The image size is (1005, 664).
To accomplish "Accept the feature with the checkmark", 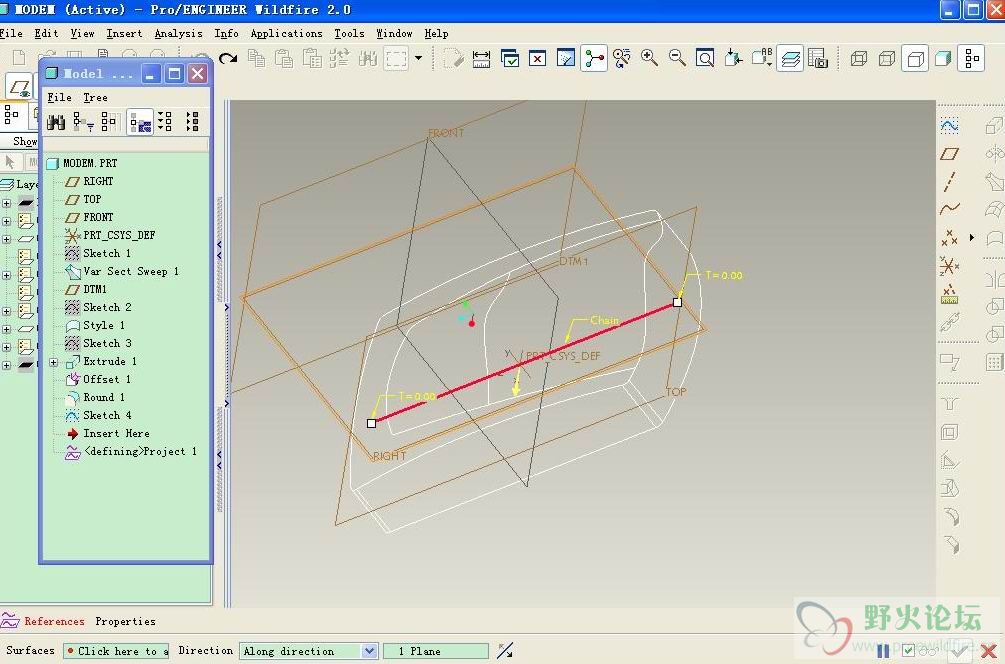I will (x=959, y=651).
